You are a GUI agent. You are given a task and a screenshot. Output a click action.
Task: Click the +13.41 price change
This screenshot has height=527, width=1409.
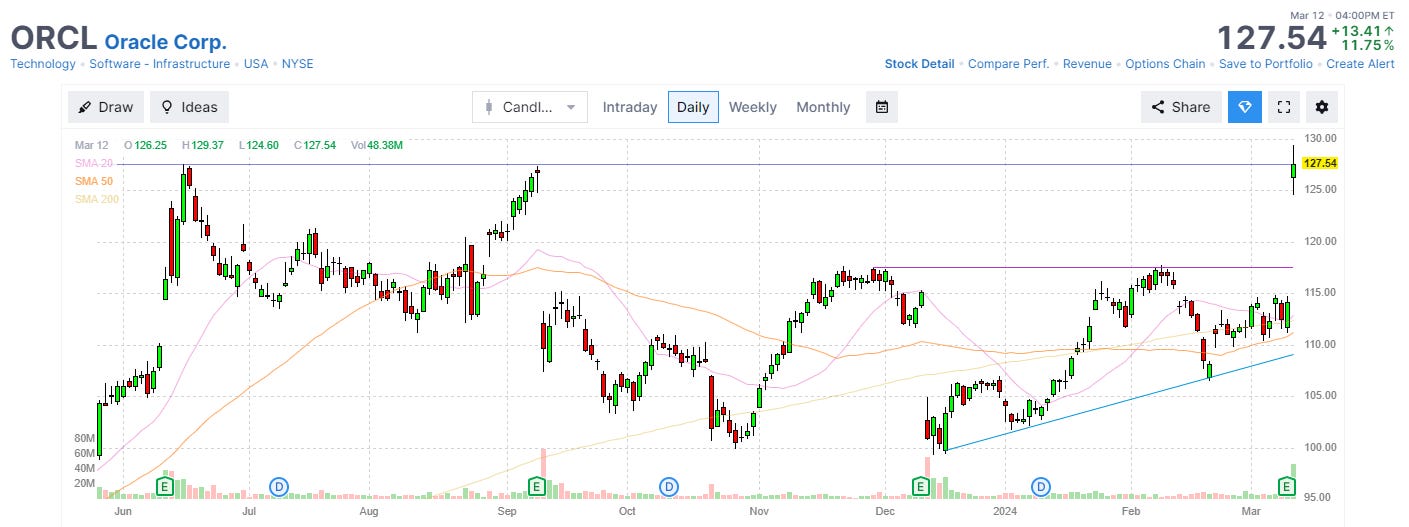click(1356, 31)
